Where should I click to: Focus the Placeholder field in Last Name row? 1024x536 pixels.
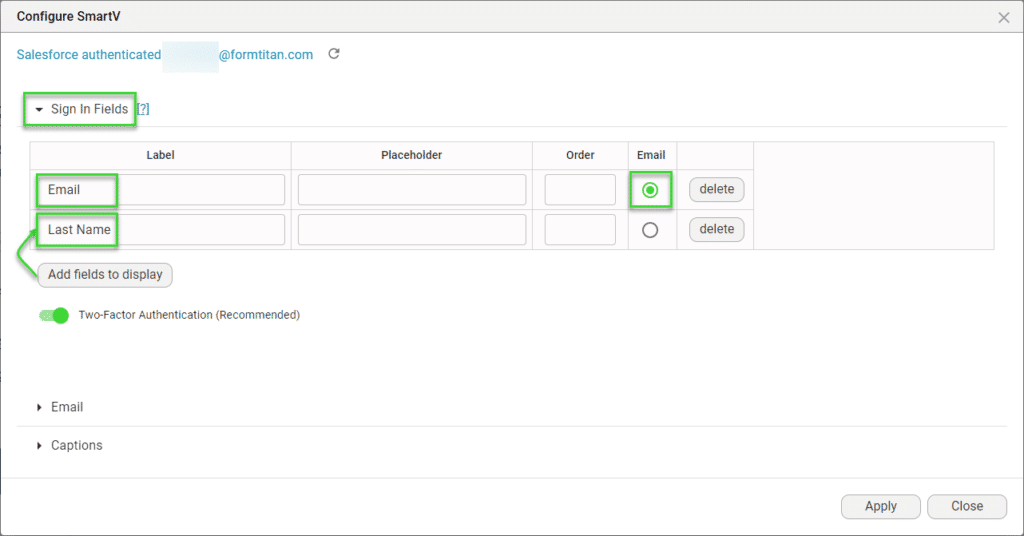pos(411,230)
